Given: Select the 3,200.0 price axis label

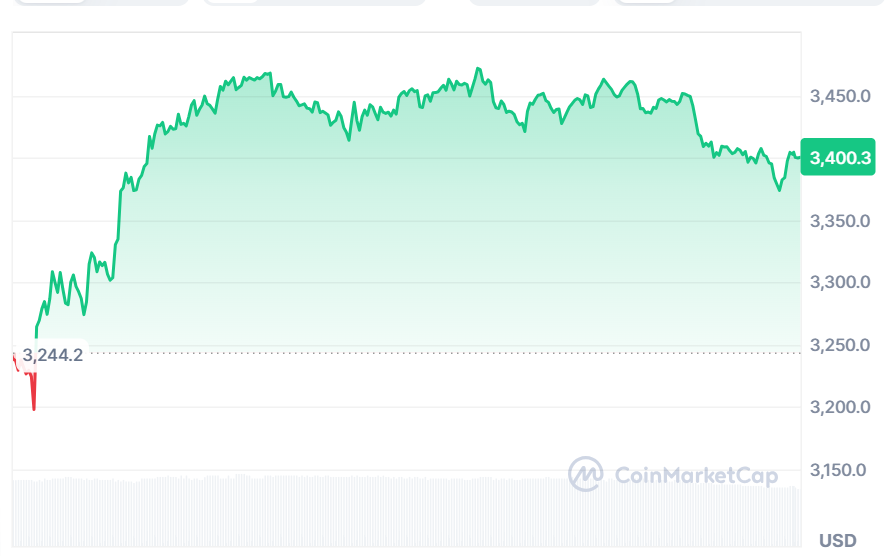Looking at the screenshot, I should [840, 408].
